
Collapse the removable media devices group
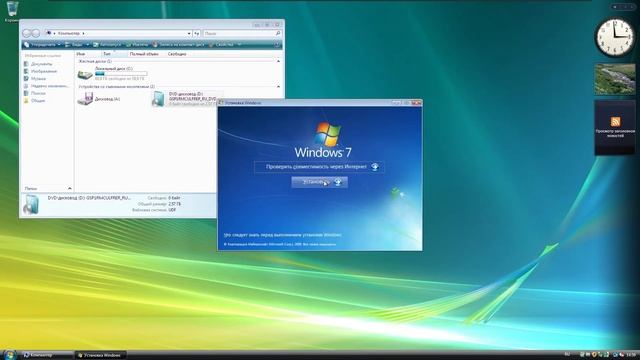pyautogui.click(x=278, y=87)
